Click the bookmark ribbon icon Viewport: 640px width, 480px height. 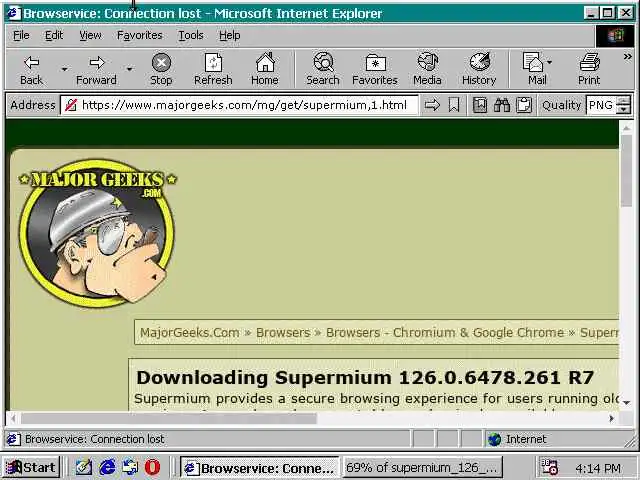click(x=454, y=105)
